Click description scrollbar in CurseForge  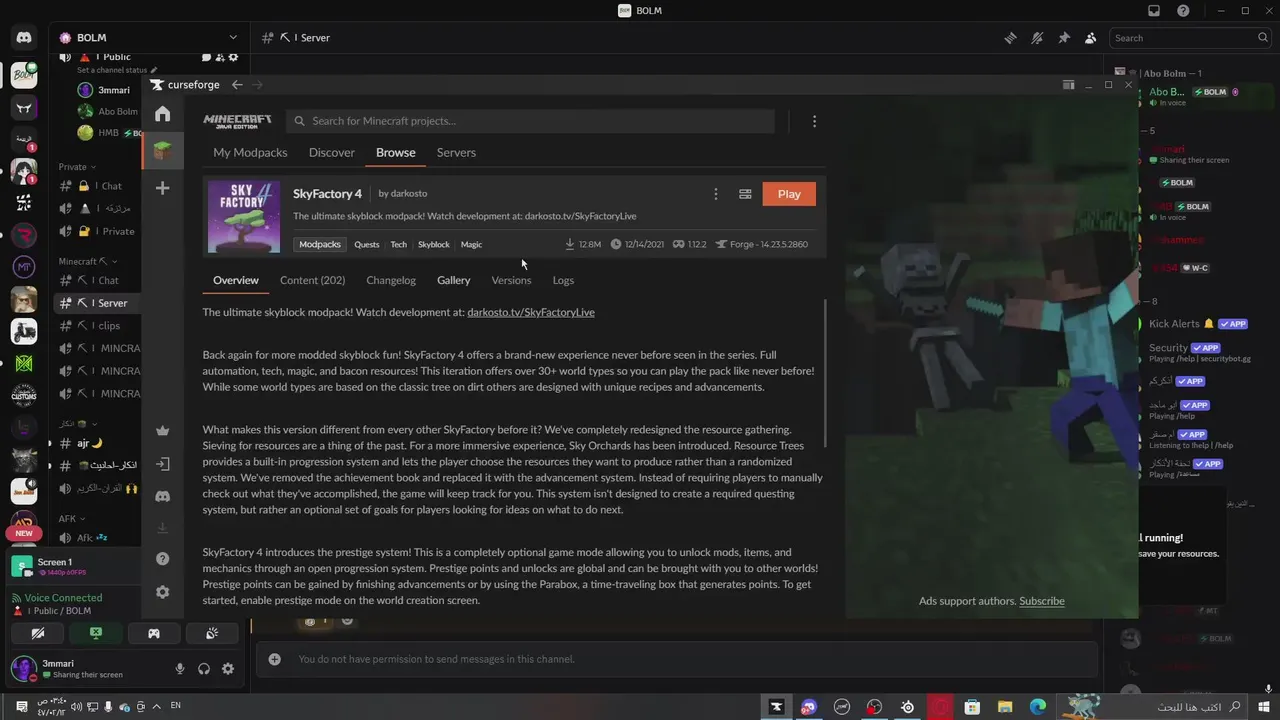[825, 373]
